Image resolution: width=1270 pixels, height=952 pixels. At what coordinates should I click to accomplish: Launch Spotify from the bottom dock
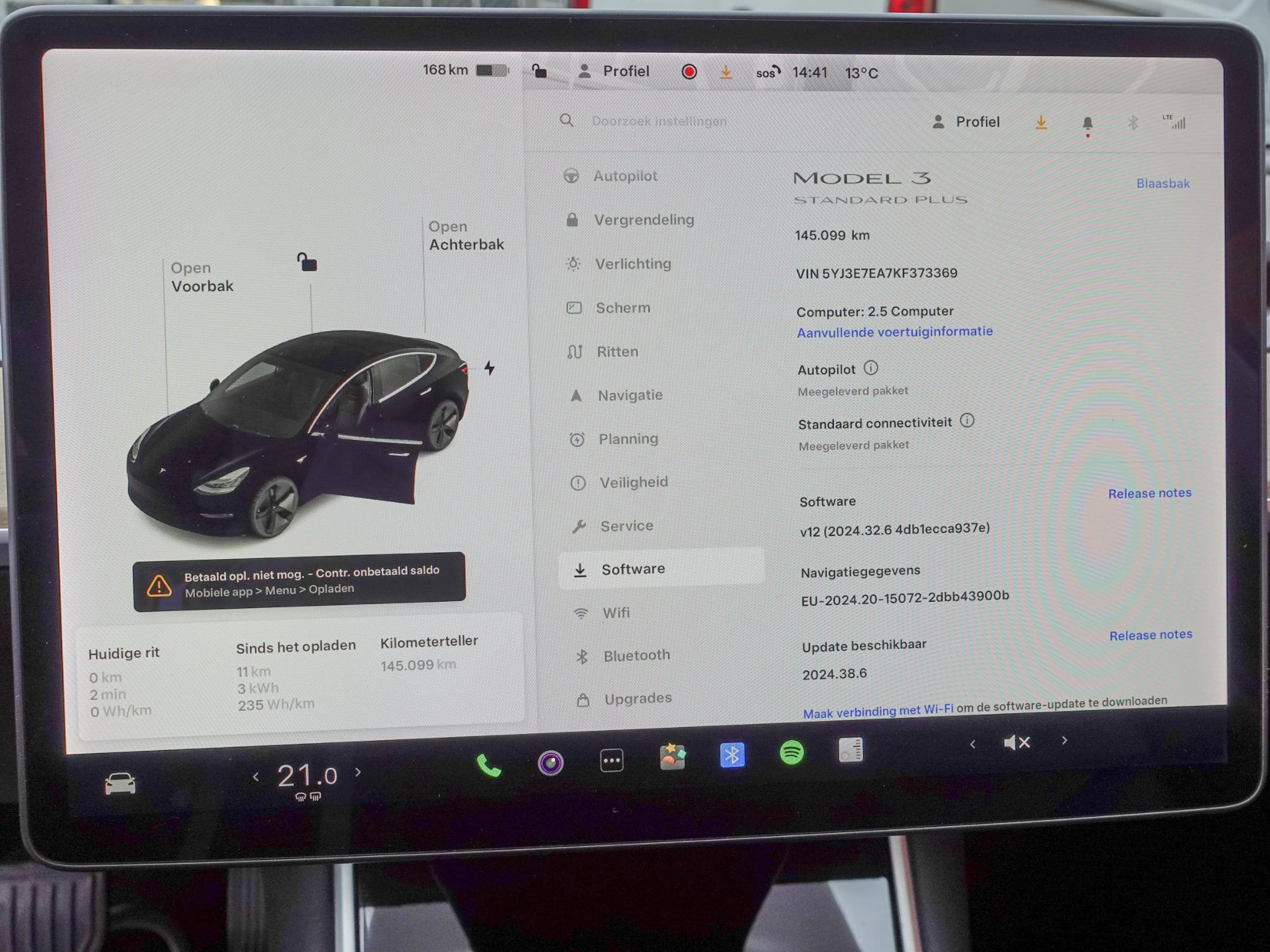click(x=792, y=752)
